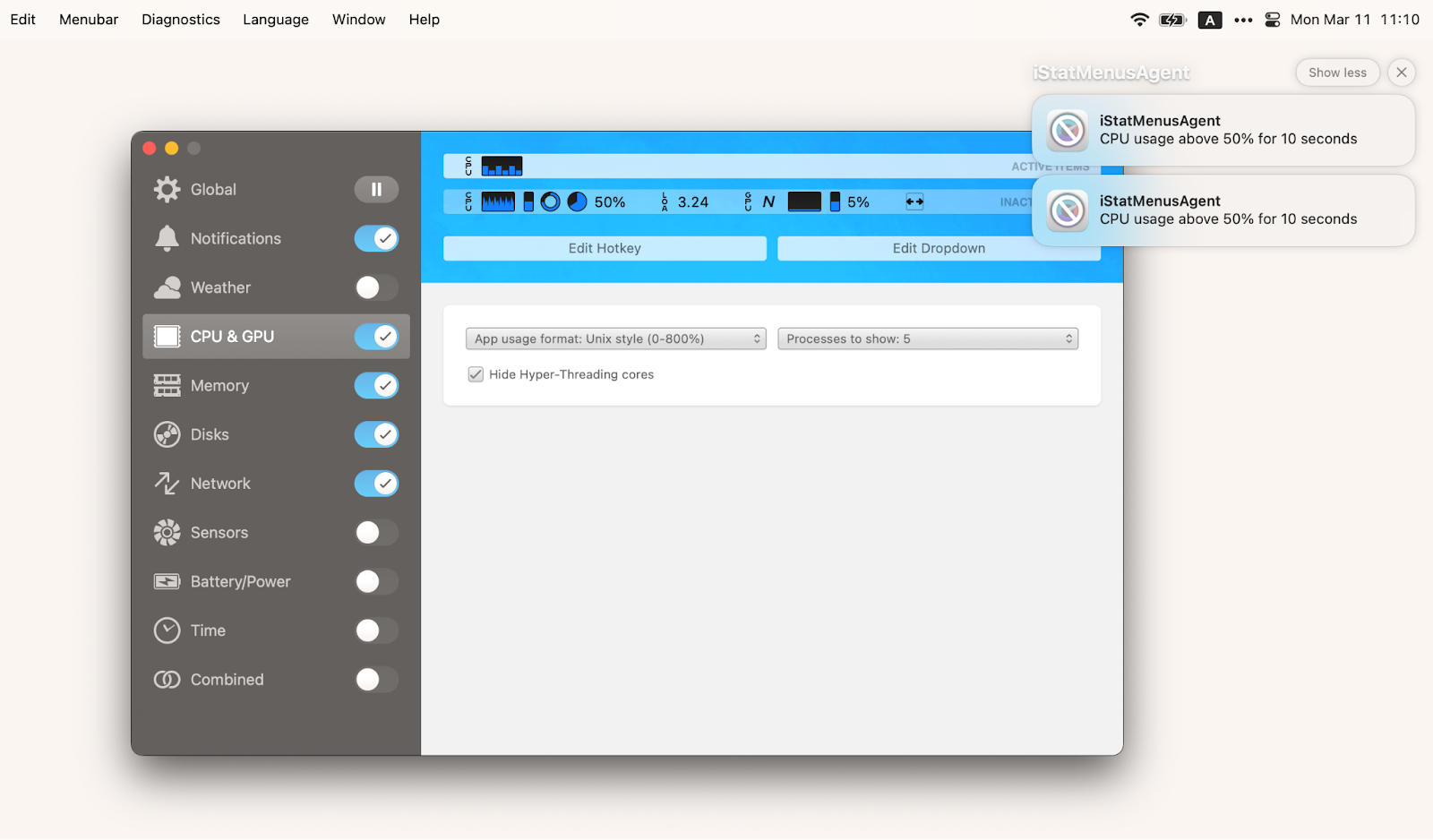Select the inactive CPU single bar item
Screen dimensions: 1433x840
point(528,202)
